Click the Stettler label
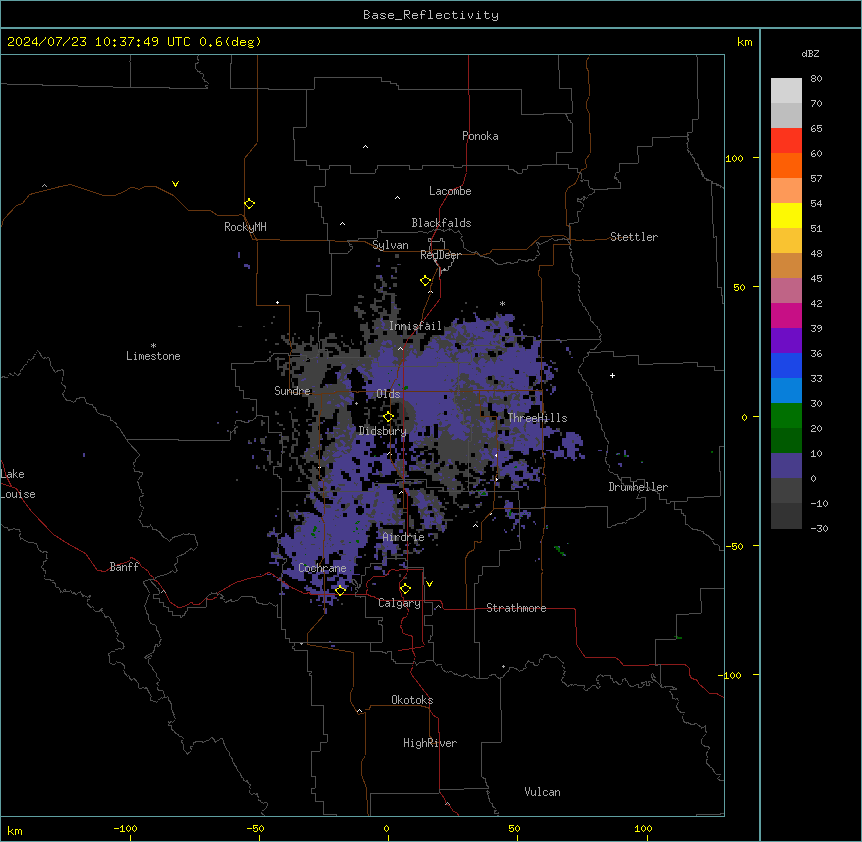 coord(634,237)
